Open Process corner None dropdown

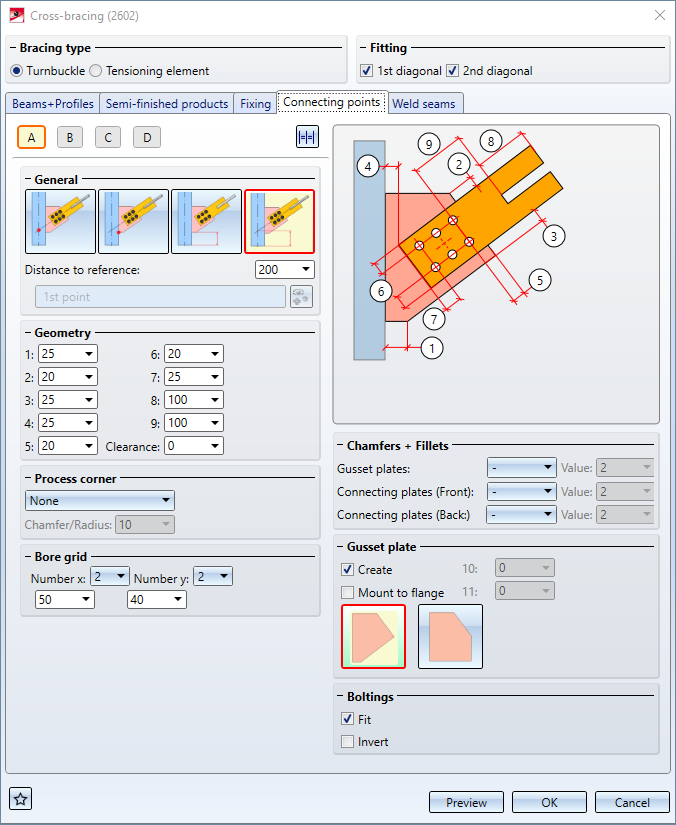(x=100, y=501)
